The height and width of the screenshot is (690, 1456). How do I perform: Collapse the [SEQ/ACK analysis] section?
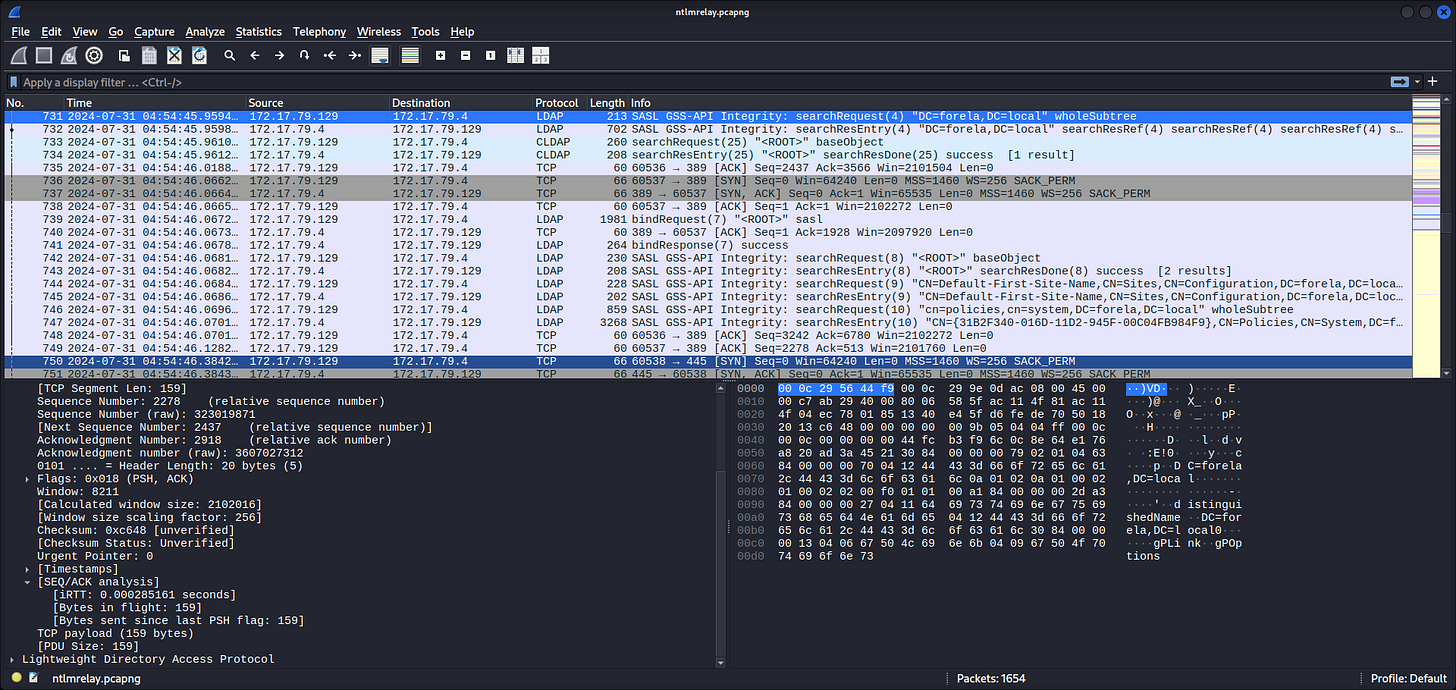point(28,582)
